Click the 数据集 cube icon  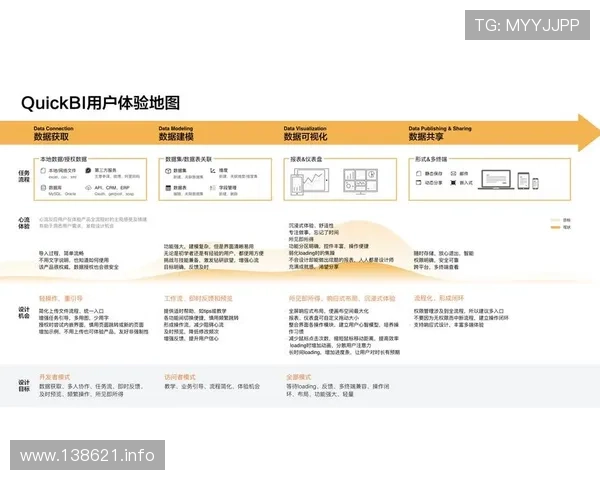pyautogui.click(x=168, y=171)
